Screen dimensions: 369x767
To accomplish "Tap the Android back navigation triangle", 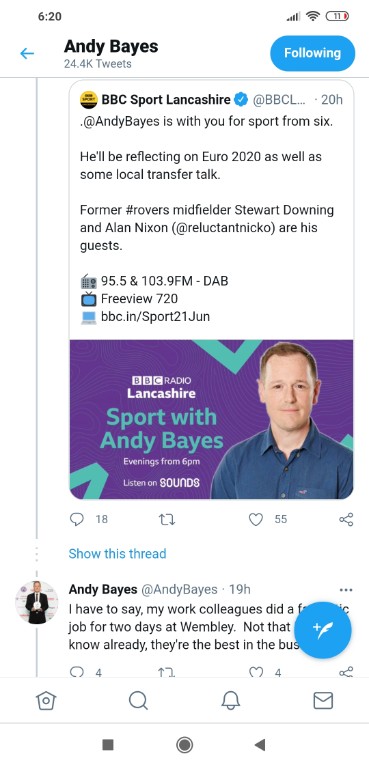I will pyautogui.click(x=260, y=745).
